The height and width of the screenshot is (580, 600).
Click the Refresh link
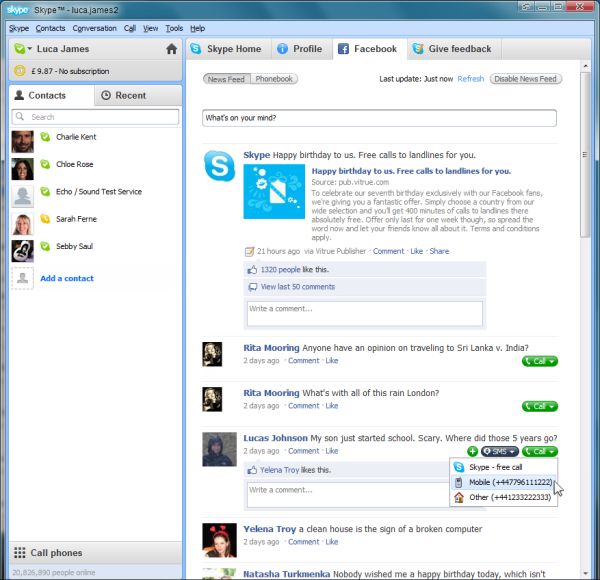(x=471, y=79)
